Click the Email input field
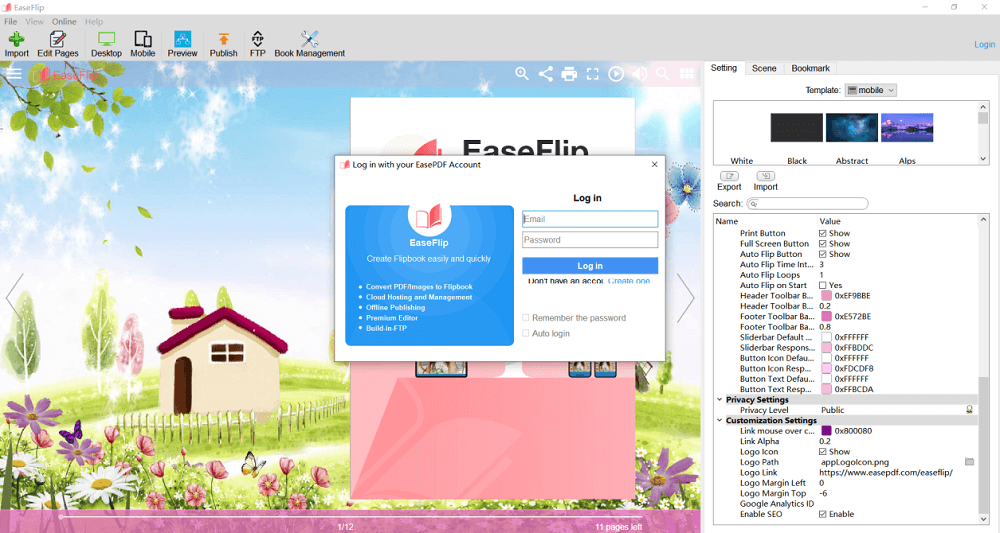This screenshot has width=1000, height=533. [x=590, y=219]
